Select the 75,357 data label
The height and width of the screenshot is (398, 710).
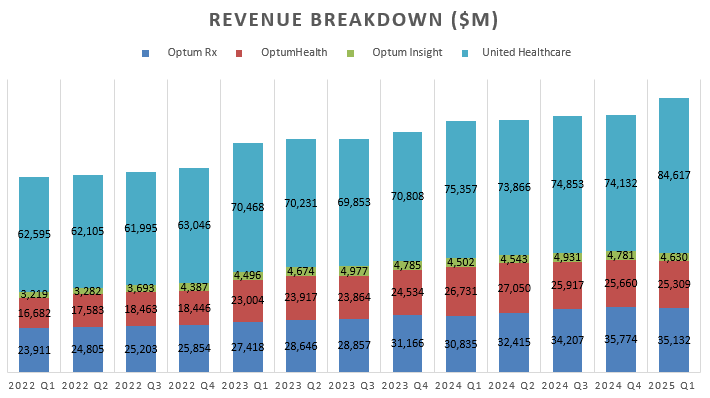461,189
